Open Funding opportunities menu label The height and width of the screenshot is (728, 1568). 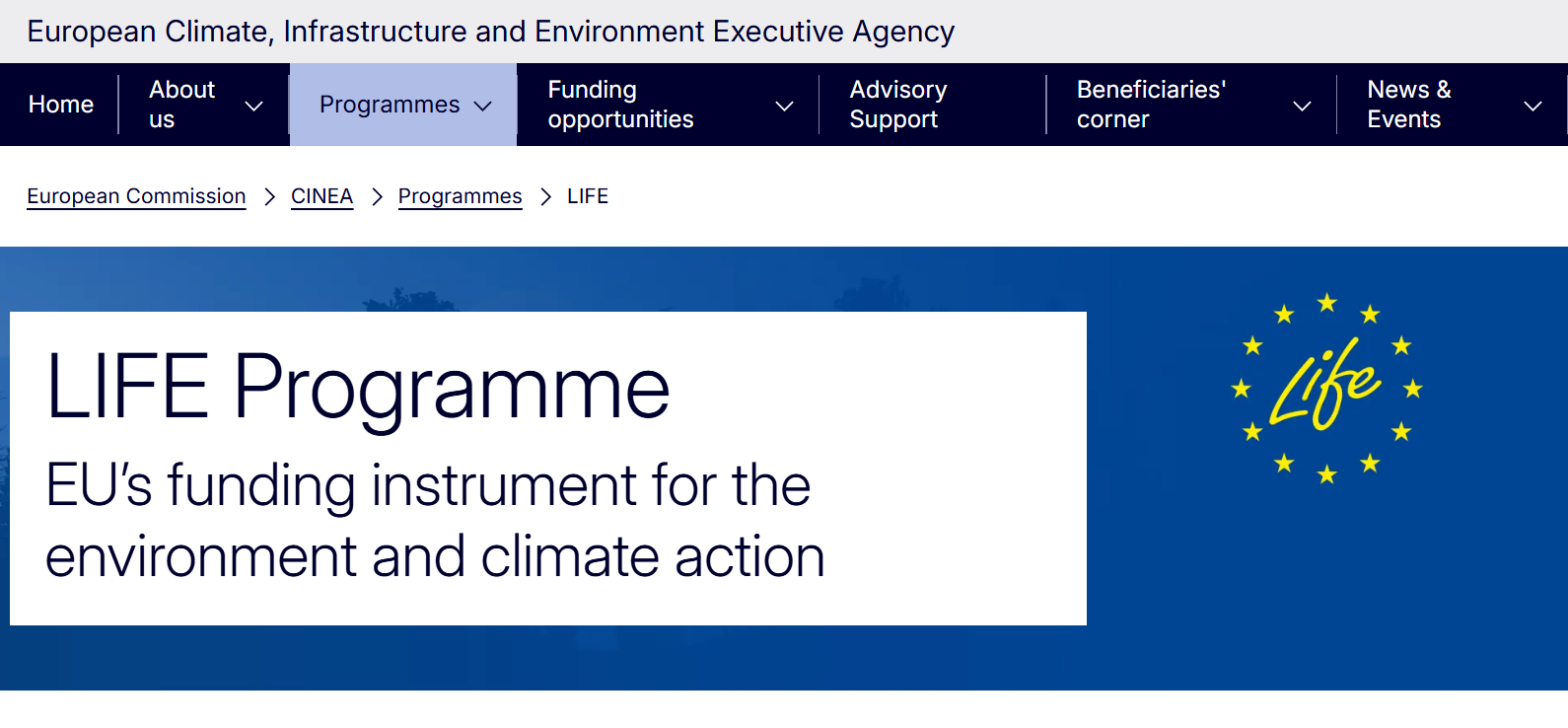(x=620, y=105)
